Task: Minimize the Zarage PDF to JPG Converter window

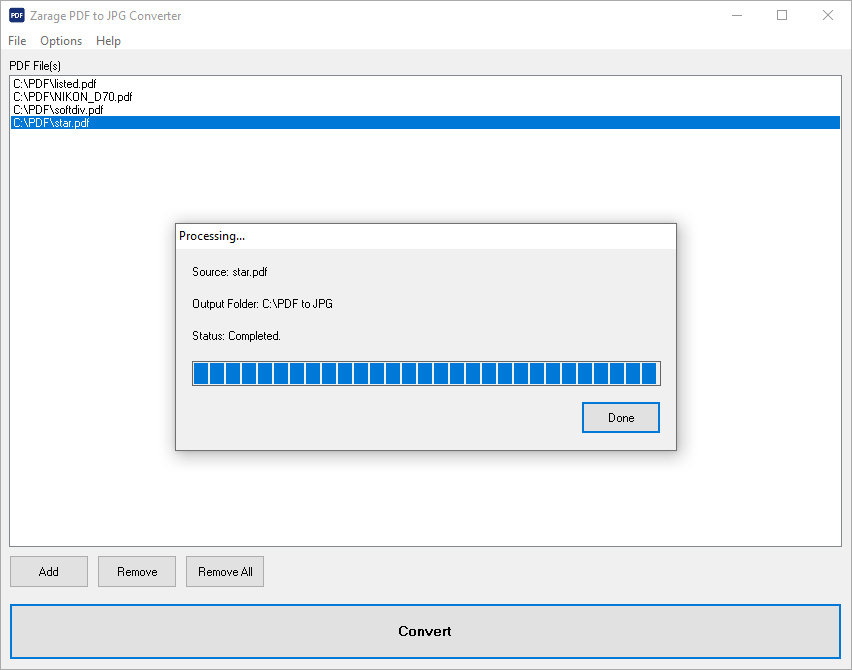Action: (737, 15)
